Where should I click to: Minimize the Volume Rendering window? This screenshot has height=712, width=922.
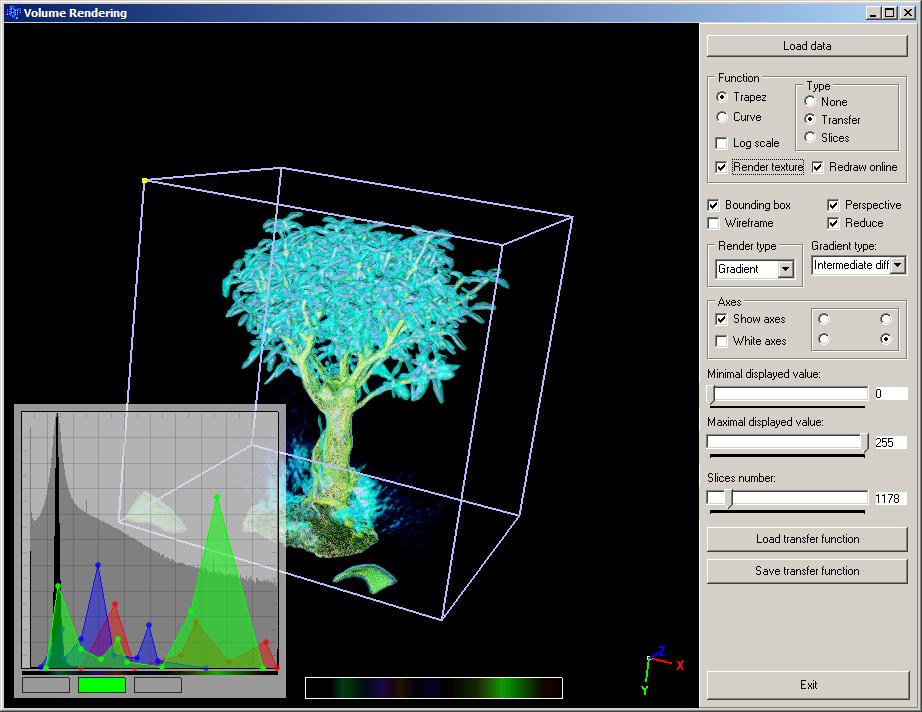[874, 12]
